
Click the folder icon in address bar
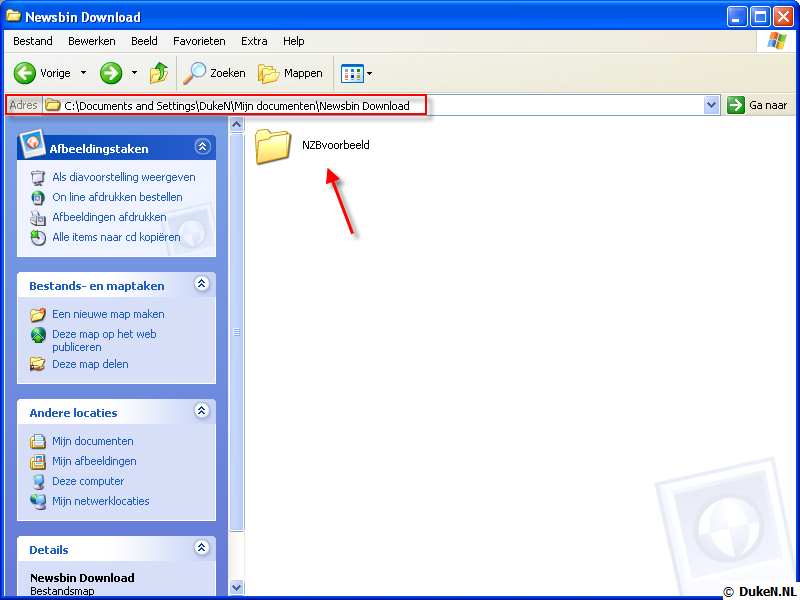(53, 106)
